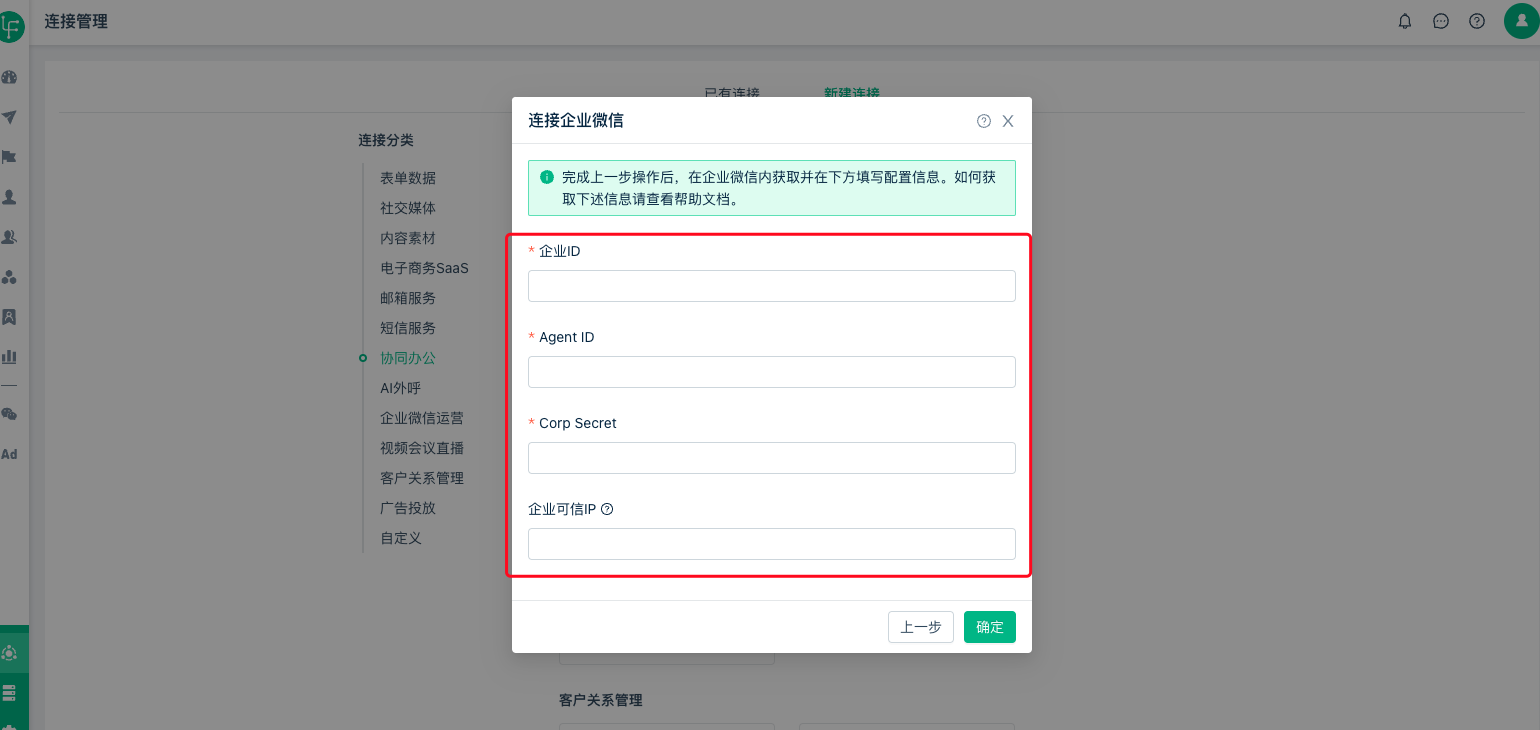1540x730 pixels.
Task: Open the chat message bubble icon in header
Action: pos(1441,21)
